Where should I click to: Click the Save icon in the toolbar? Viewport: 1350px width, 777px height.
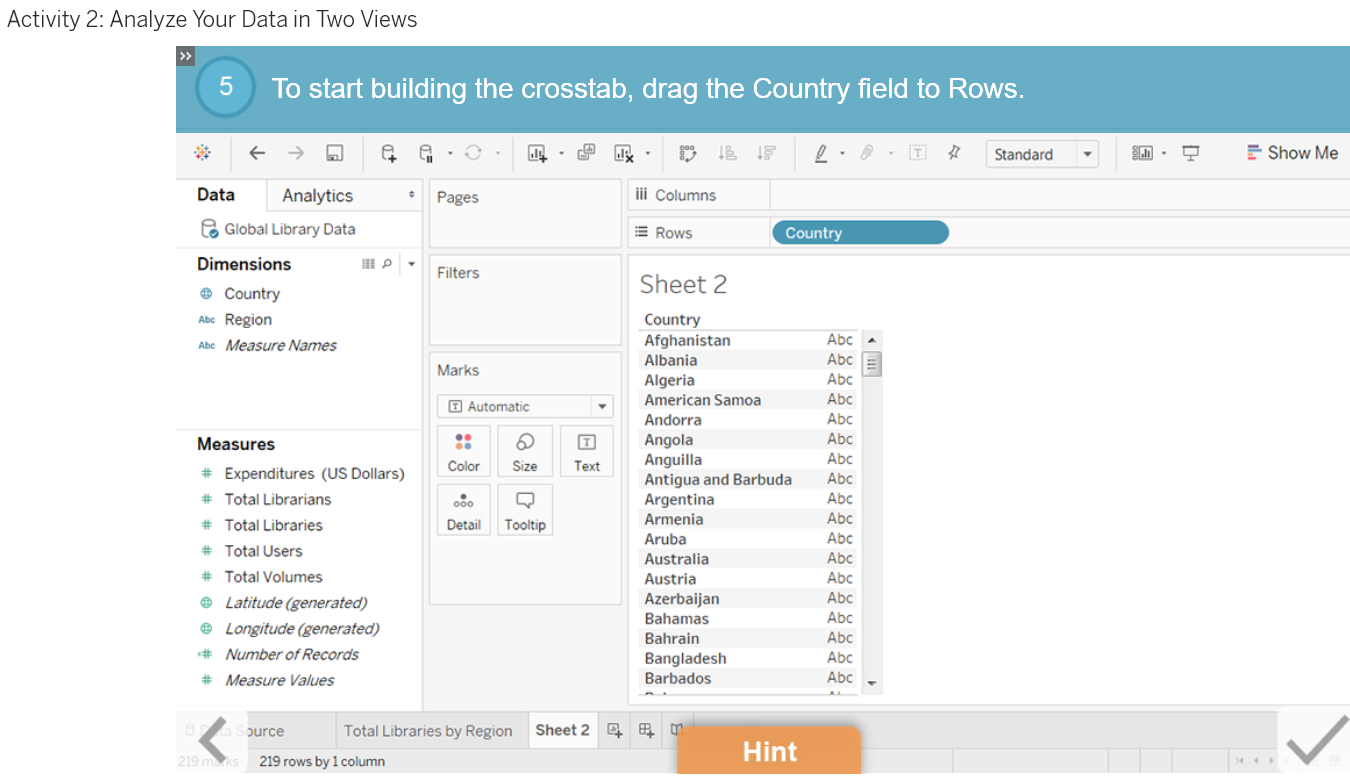335,153
